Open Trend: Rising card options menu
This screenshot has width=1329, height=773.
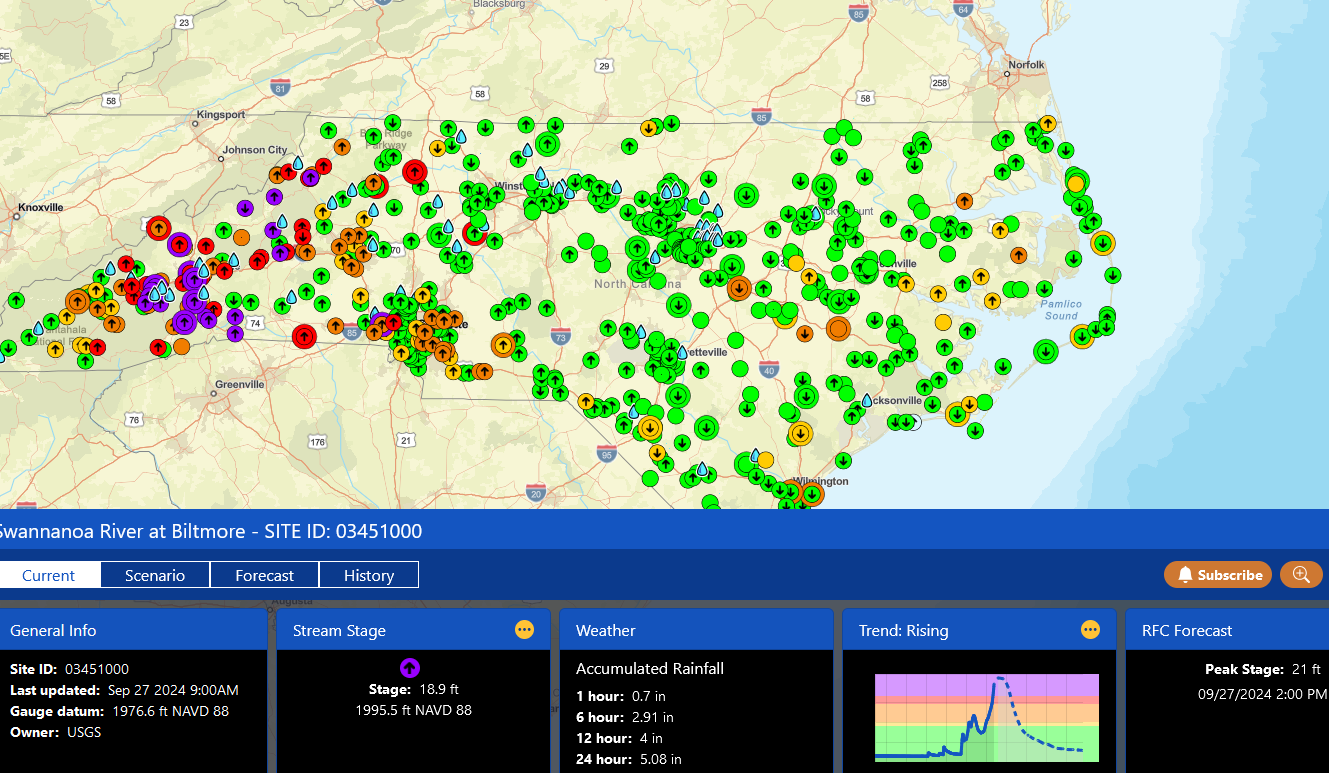click(1091, 630)
